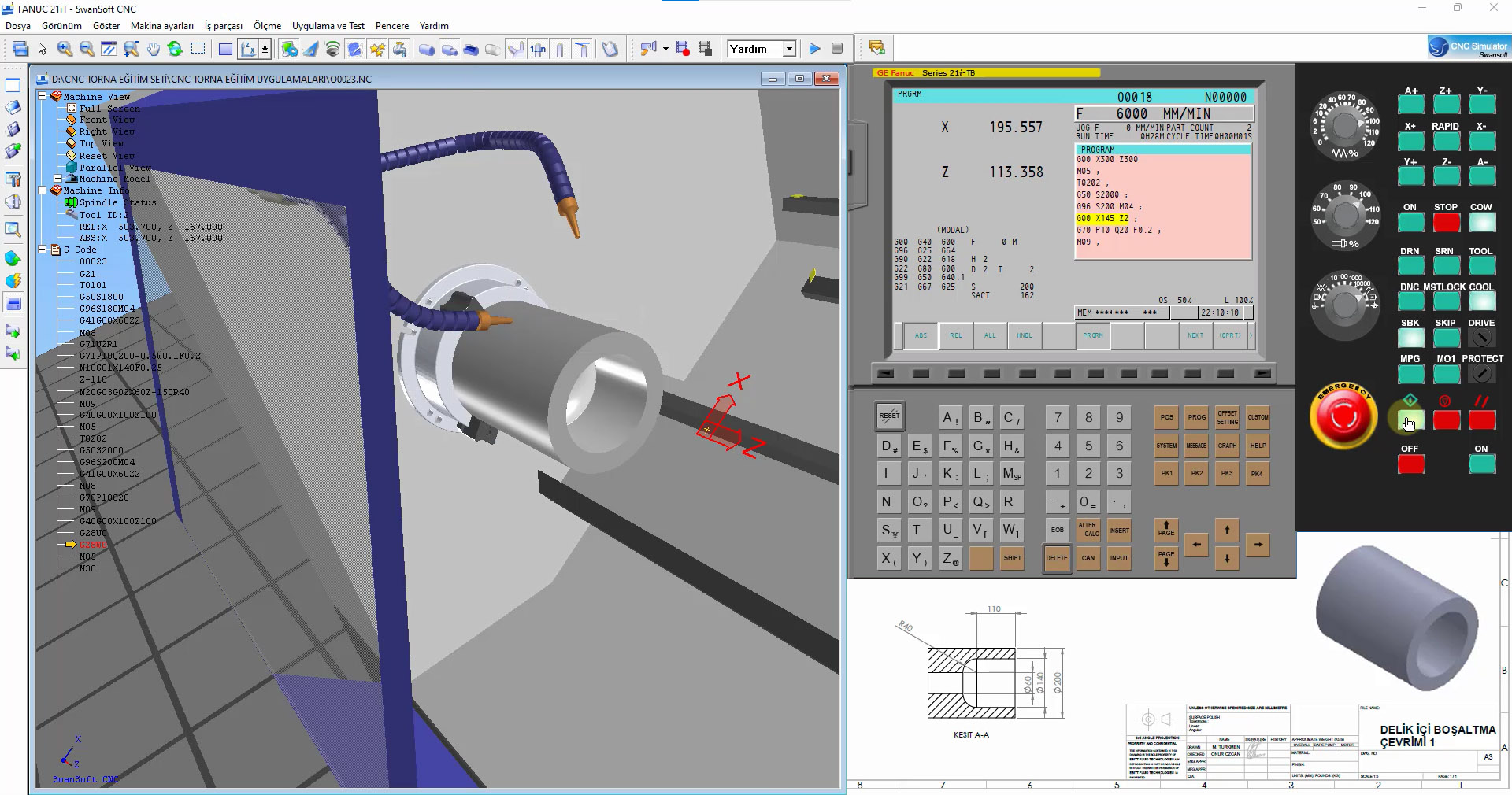Open the Uygulama ve Test menu
1512x795 pixels.
pos(328,26)
